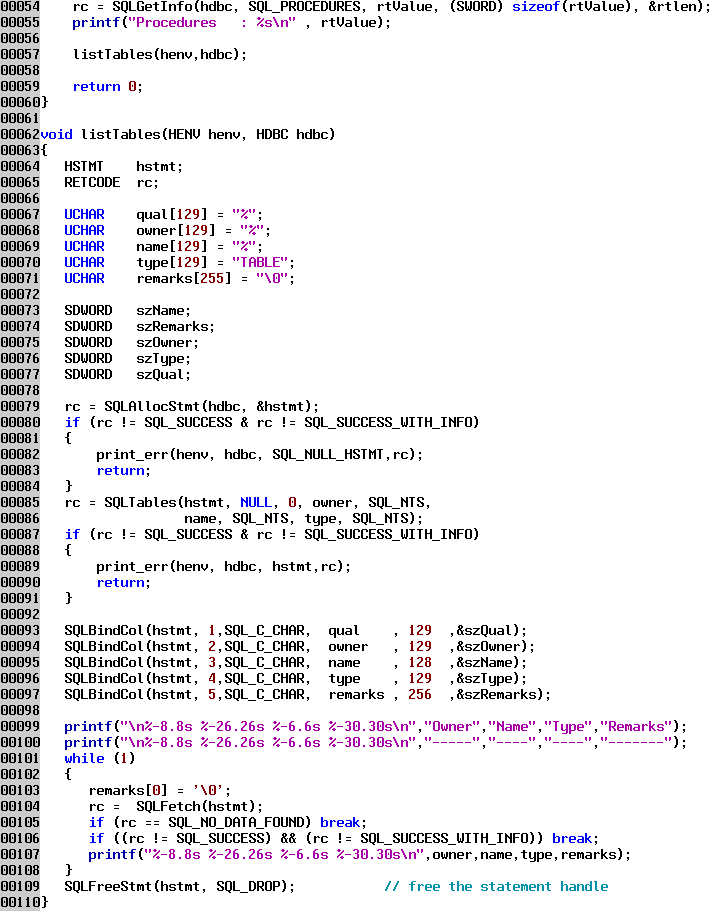
Task: Click the break keyword on line 00105
Action: coord(340,823)
